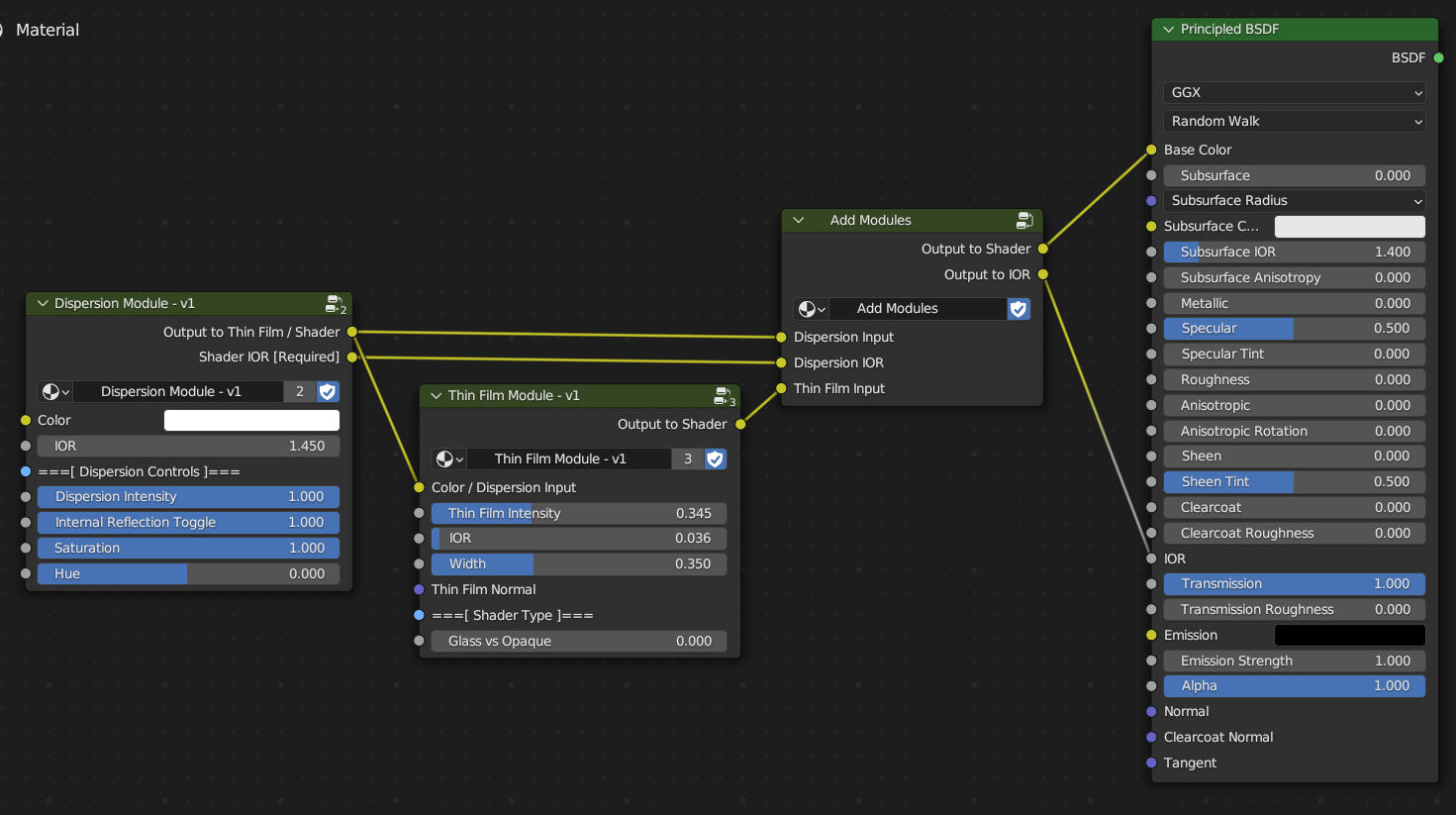Viewport: 1456px width, 815px height.
Task: Click the BSDF output socket
Action: [1438, 57]
